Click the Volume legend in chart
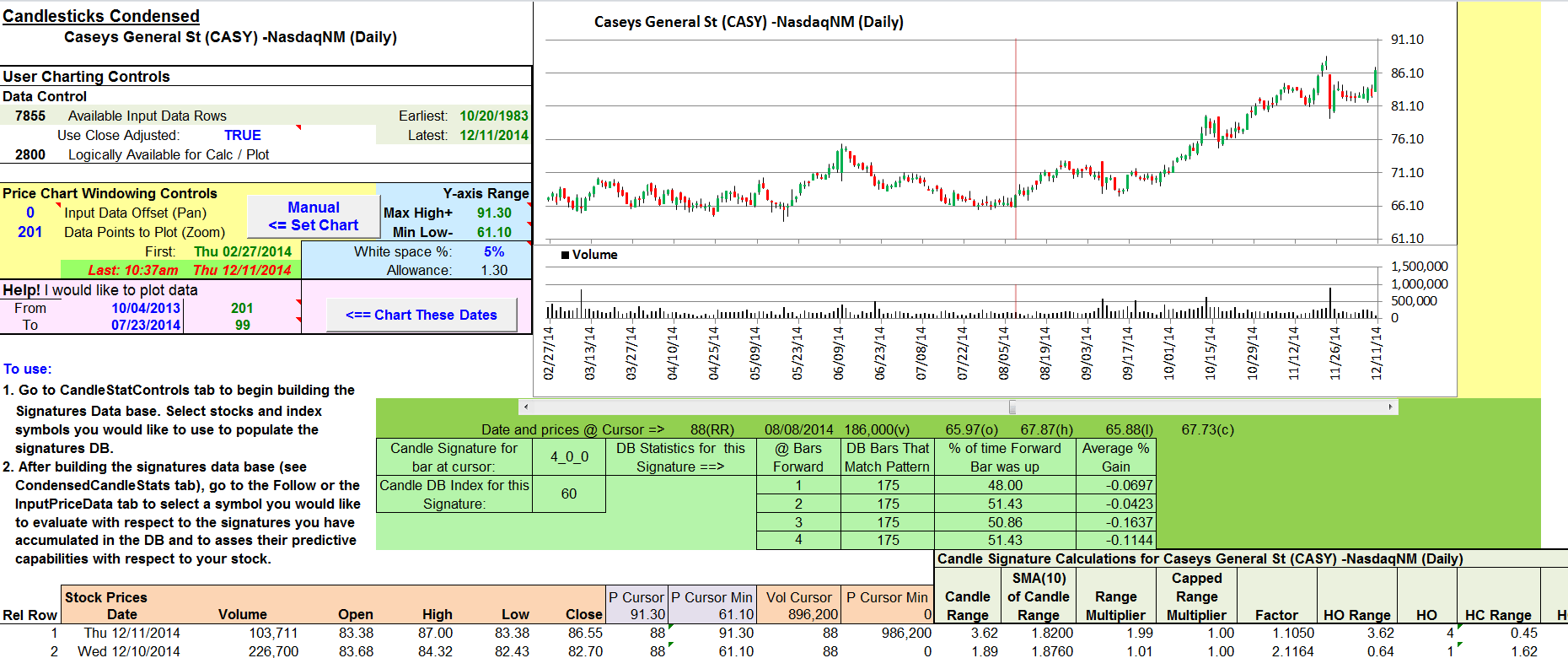Image resolution: width=1568 pixels, height=658 pixels. (x=589, y=255)
